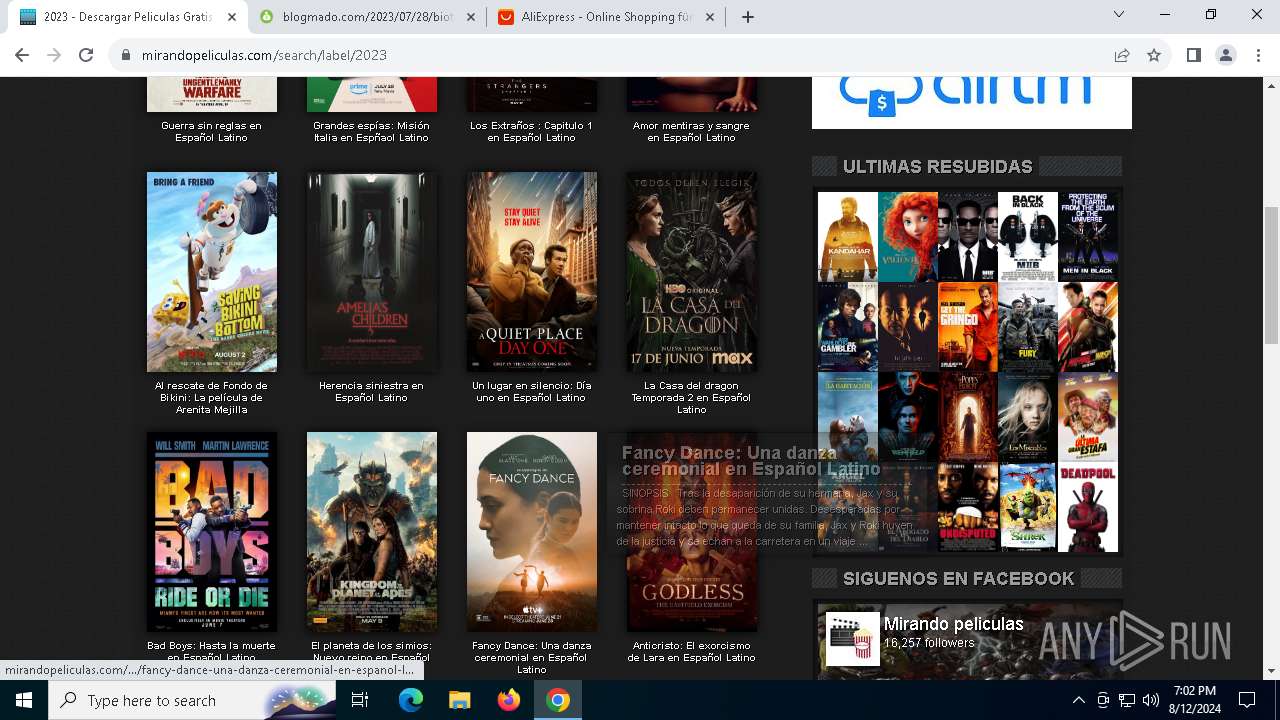
Task: Open Get the Gringo sidebar thumbnail
Action: pos(968,327)
